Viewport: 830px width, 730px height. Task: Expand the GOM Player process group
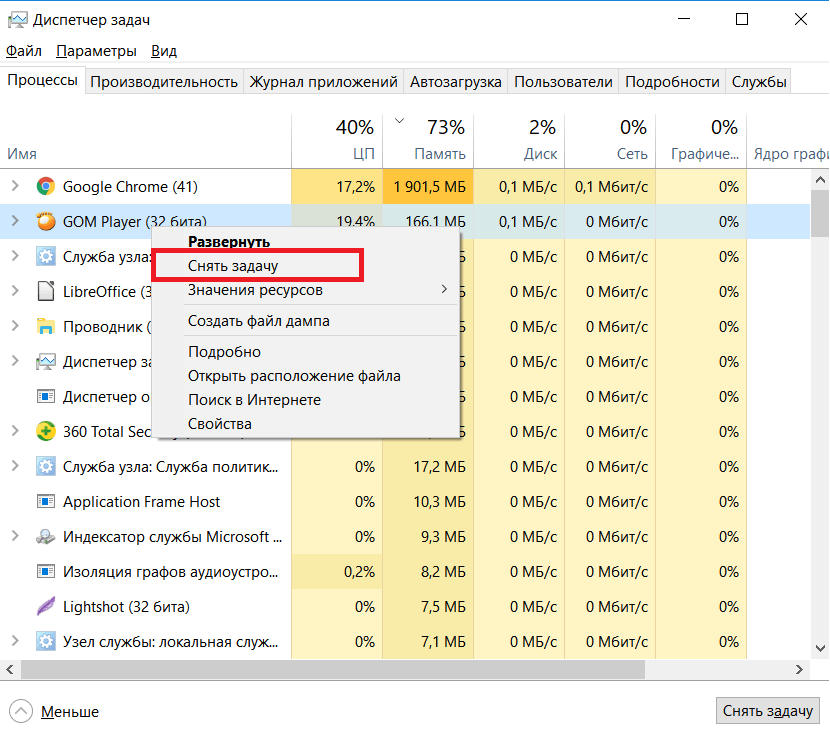coord(15,221)
